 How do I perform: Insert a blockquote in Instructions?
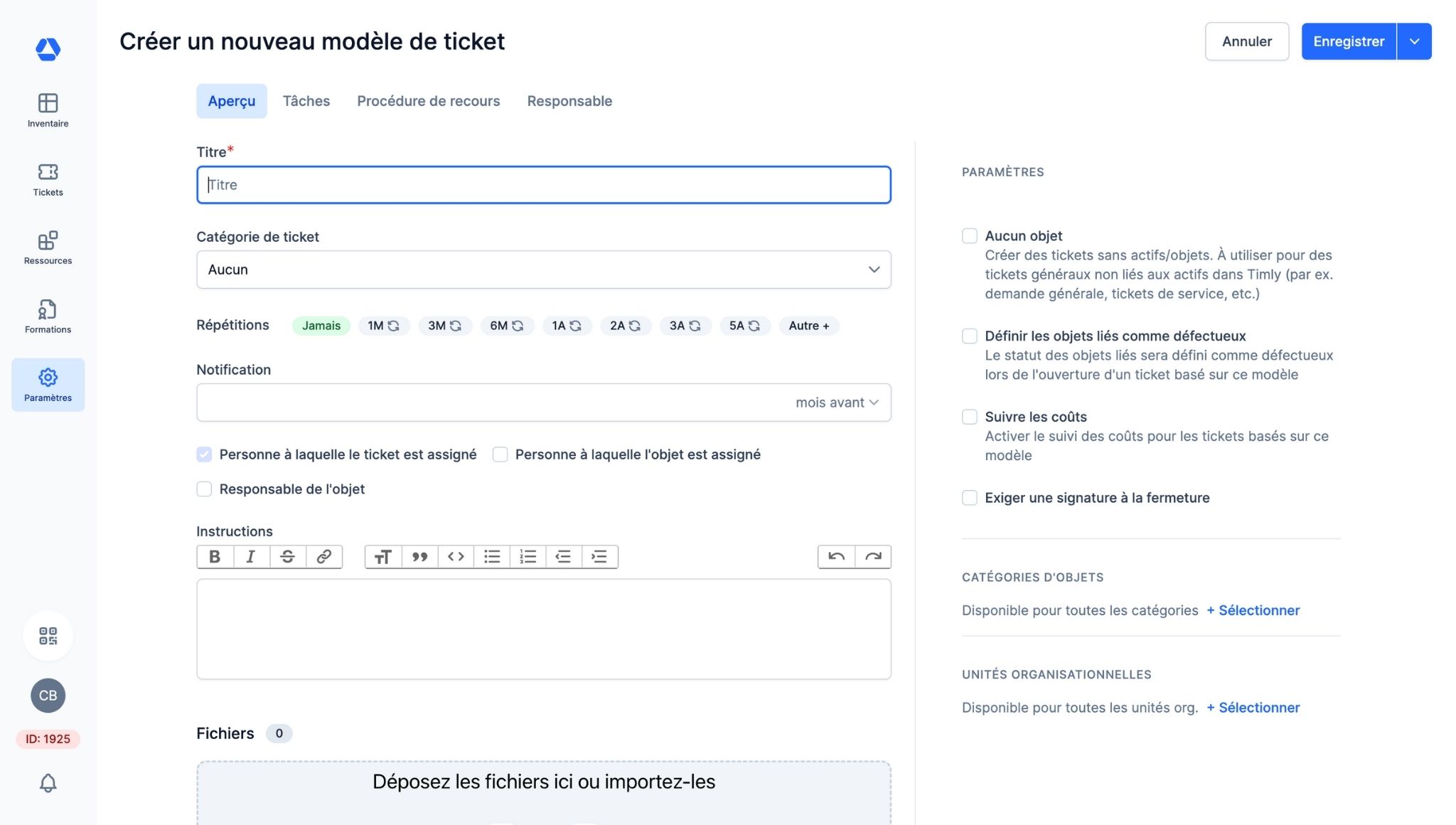tap(419, 557)
